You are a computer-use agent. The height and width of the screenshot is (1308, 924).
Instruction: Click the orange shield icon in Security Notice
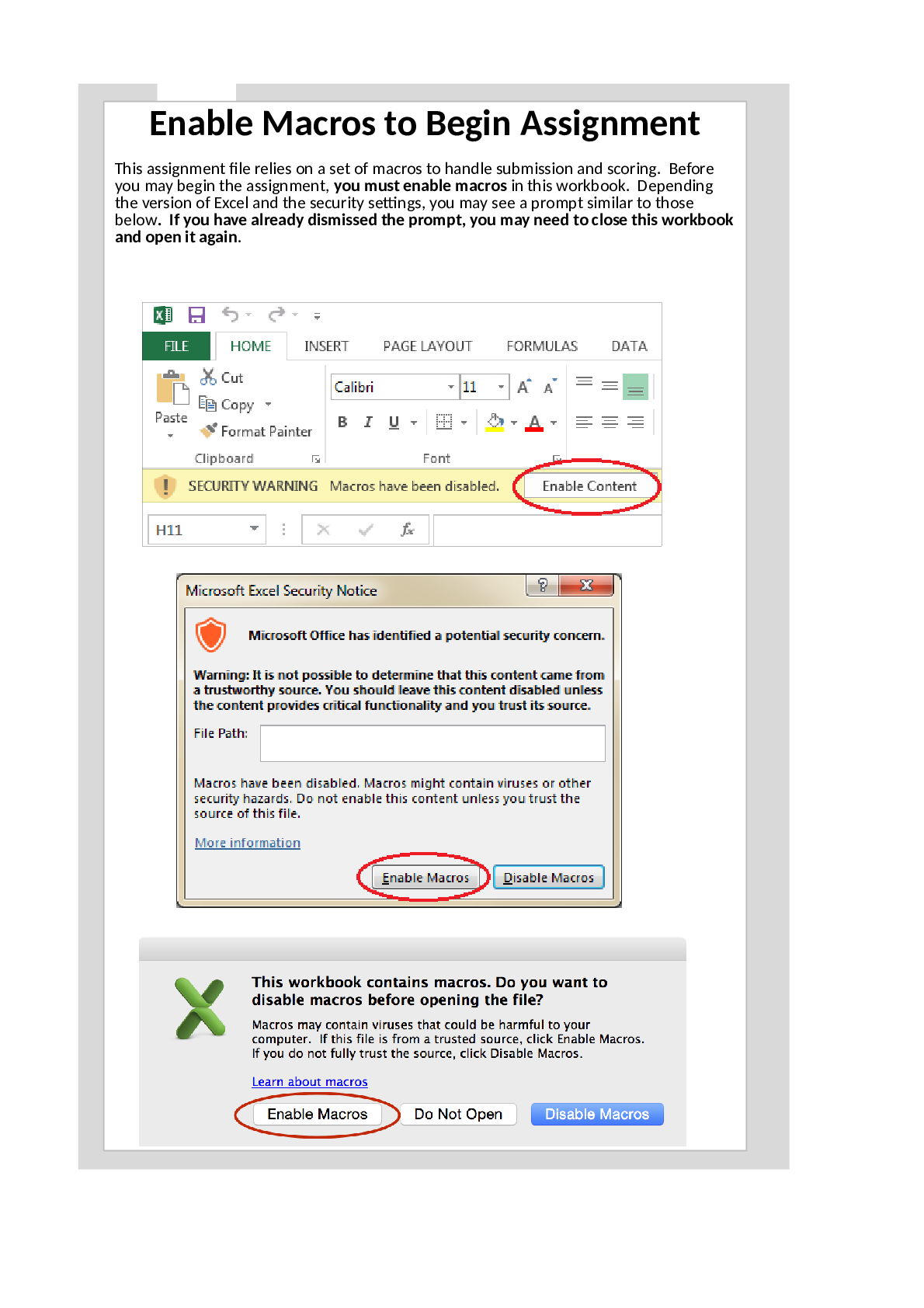210,635
